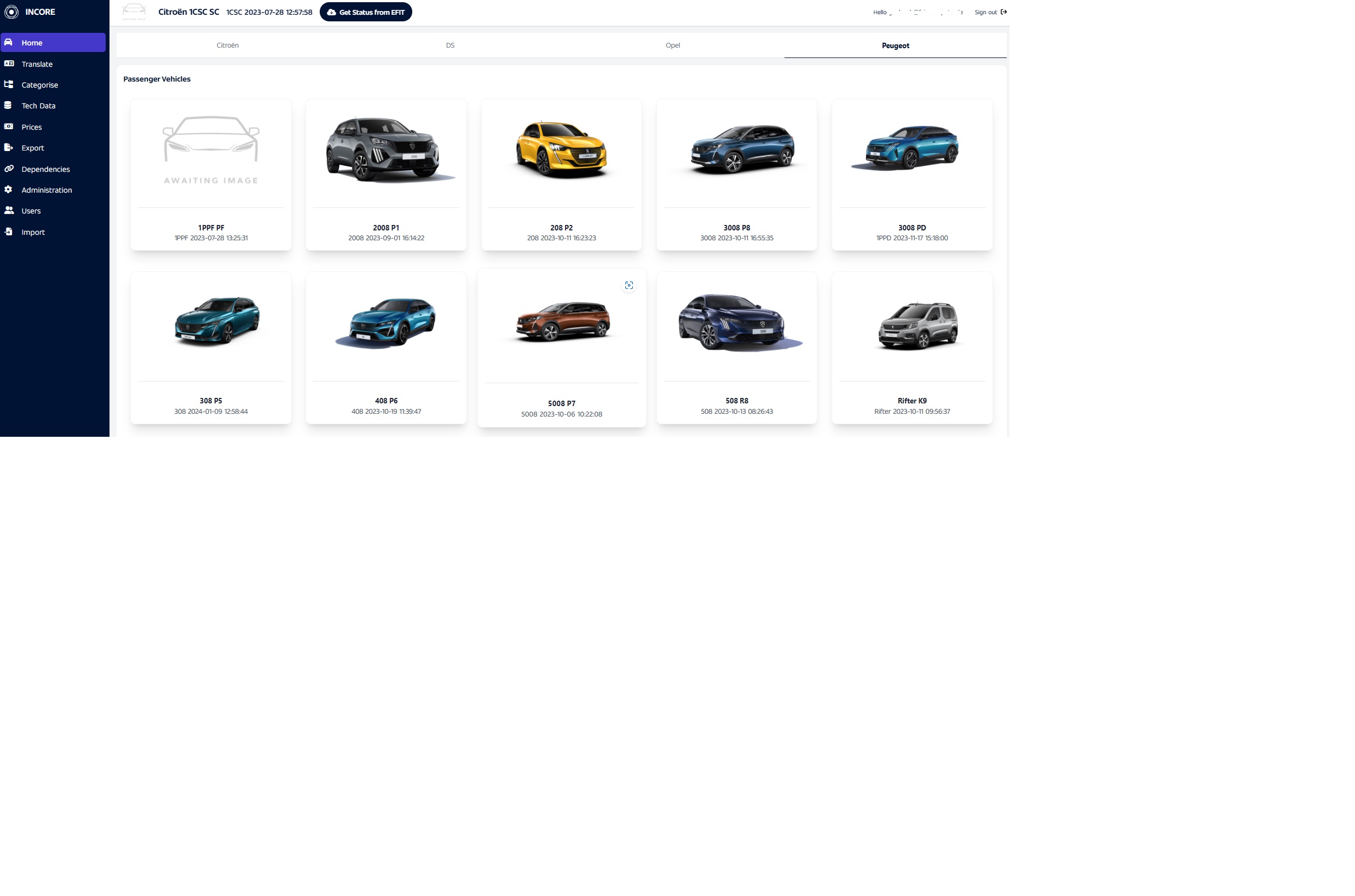Click the Categorise icon in sidebar
The width and height of the screenshot is (1355, 896).
[x=9, y=85]
